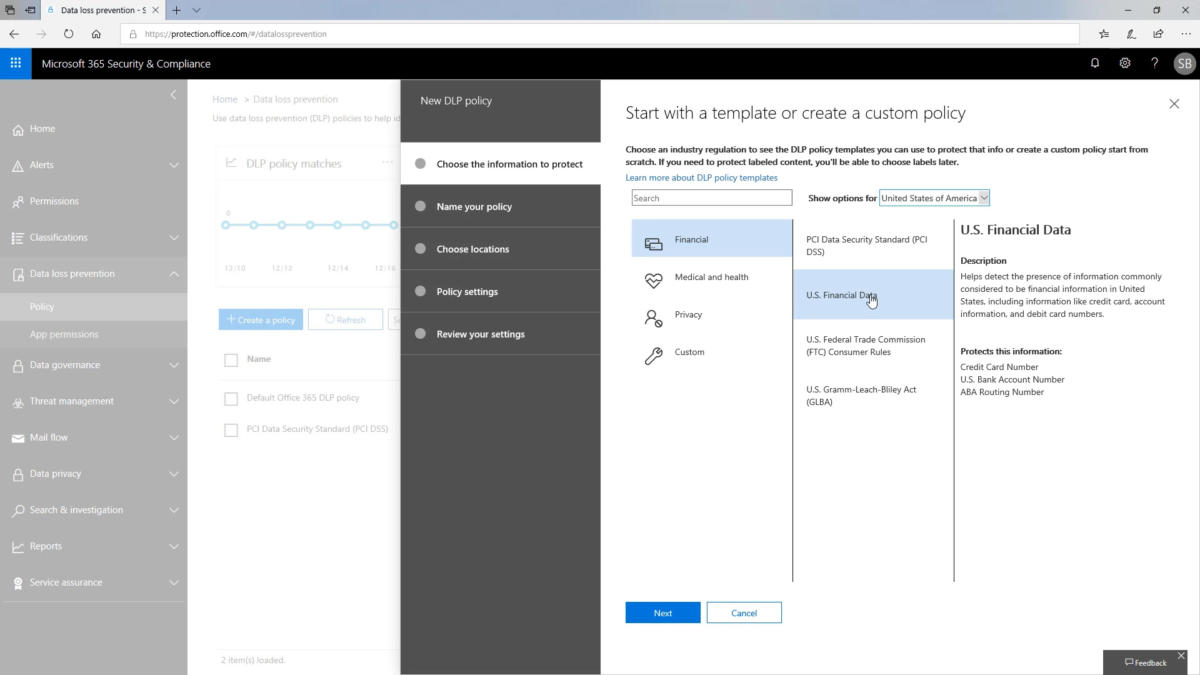1200x675 pixels.
Task: Check the PCI Data Security Standard policy
Action: [231, 430]
